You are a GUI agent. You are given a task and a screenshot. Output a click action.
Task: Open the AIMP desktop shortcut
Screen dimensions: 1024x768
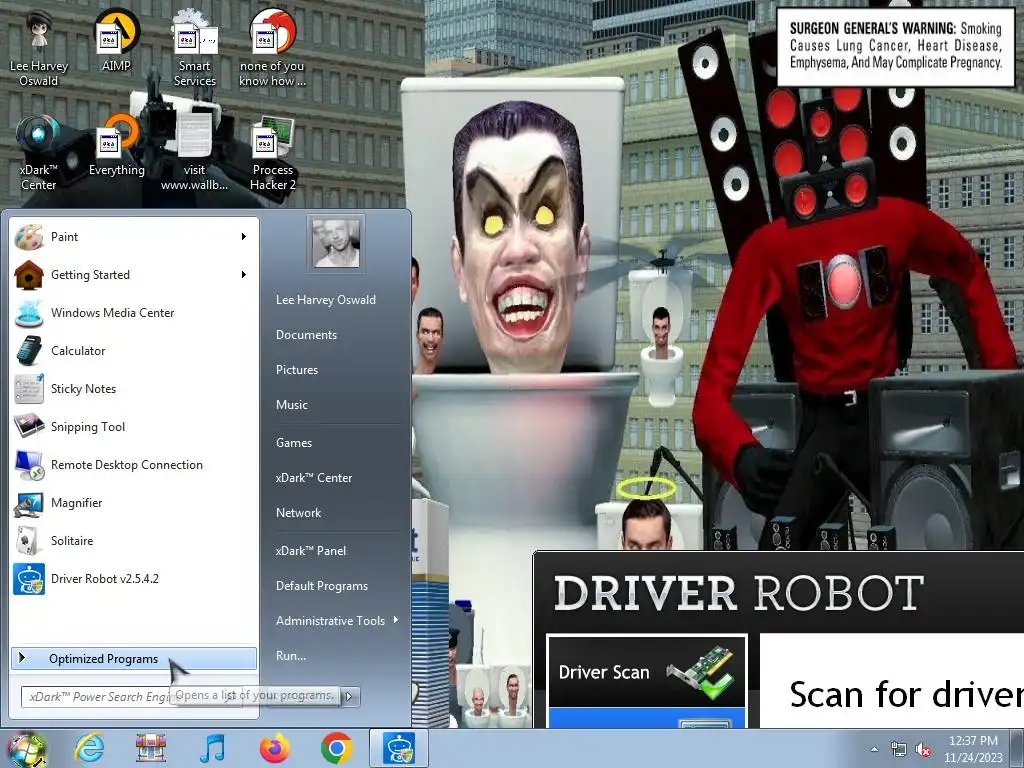(x=116, y=40)
